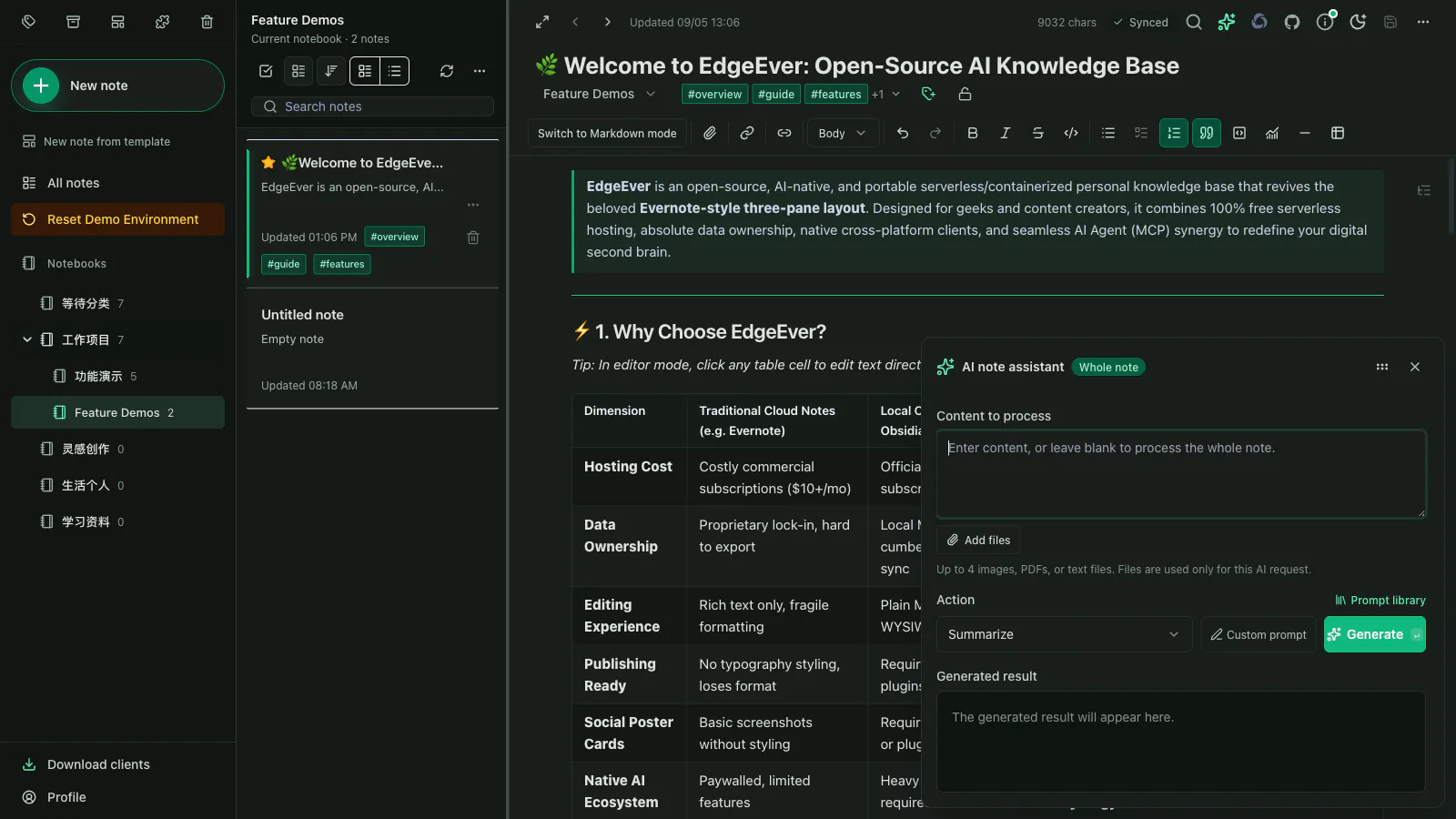Insert a link with chain icon

coord(747,133)
